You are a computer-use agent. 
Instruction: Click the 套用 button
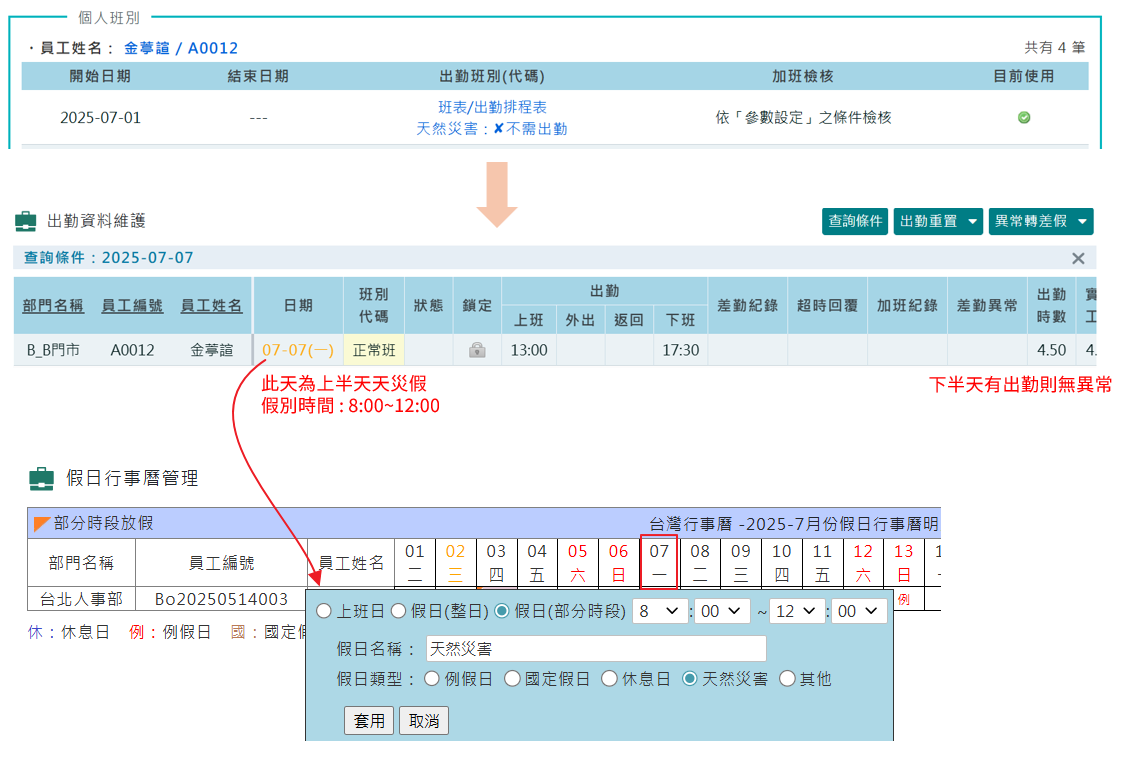[370, 719]
